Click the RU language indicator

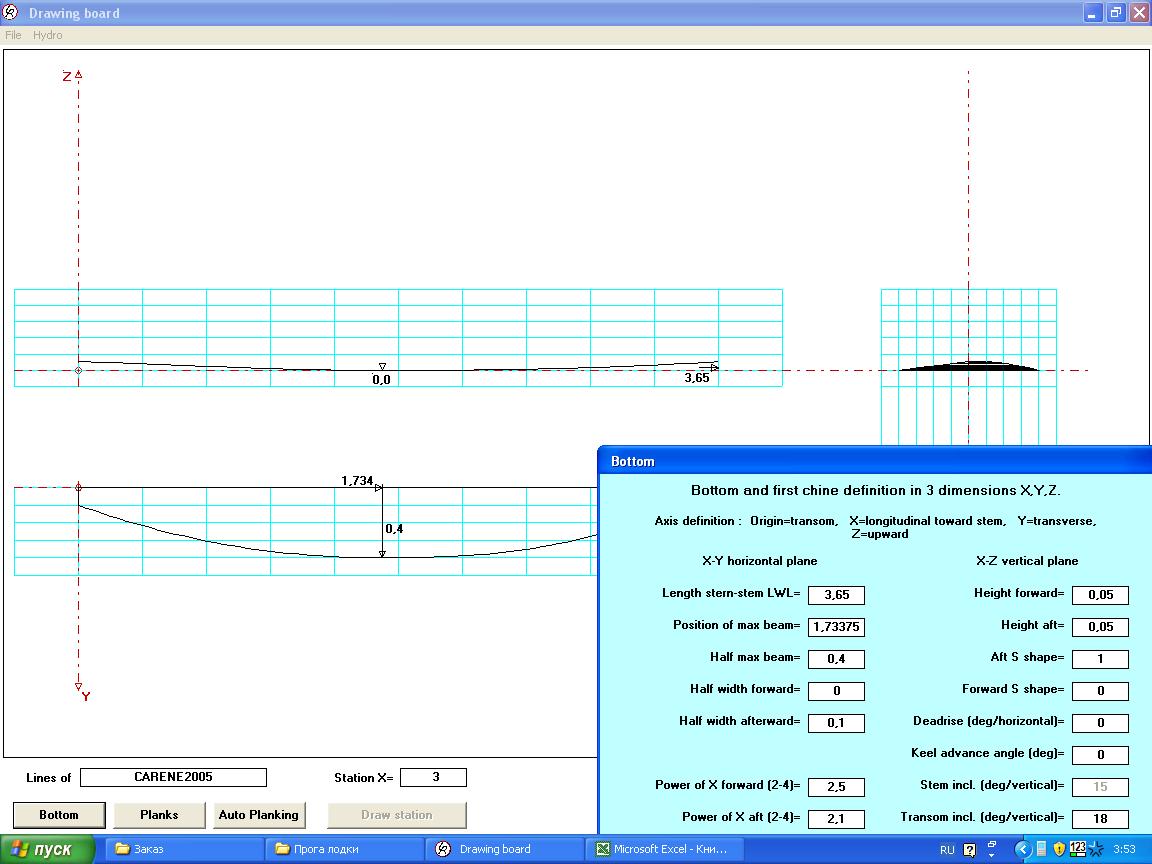coord(947,849)
